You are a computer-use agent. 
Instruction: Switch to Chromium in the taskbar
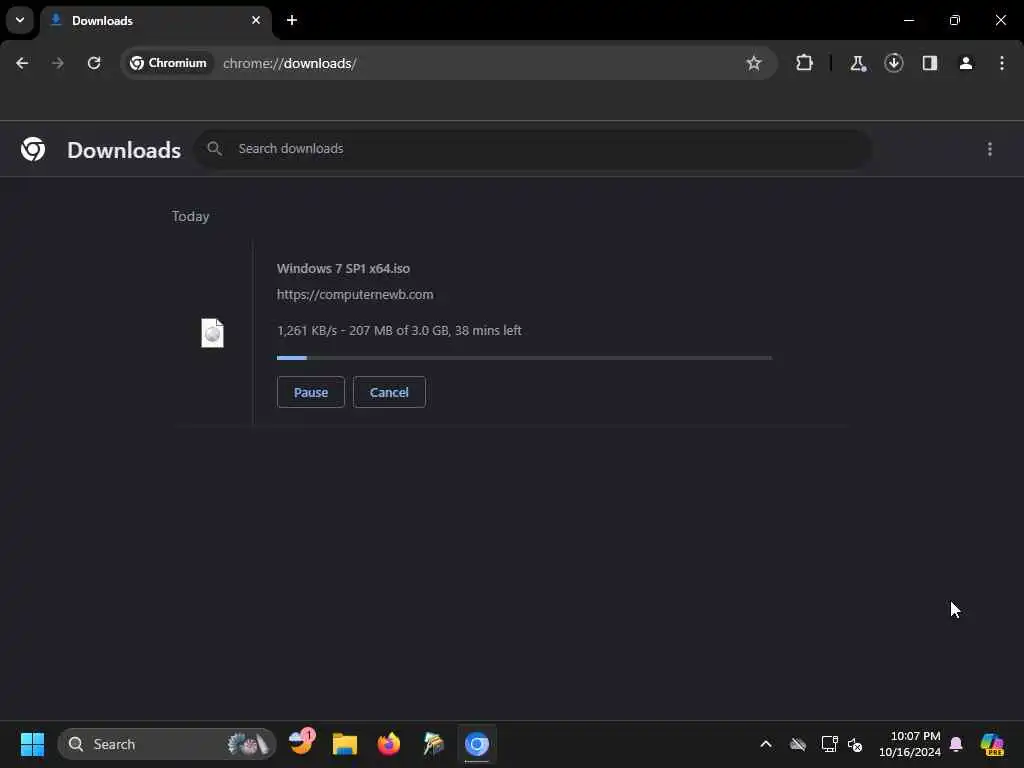click(x=477, y=744)
